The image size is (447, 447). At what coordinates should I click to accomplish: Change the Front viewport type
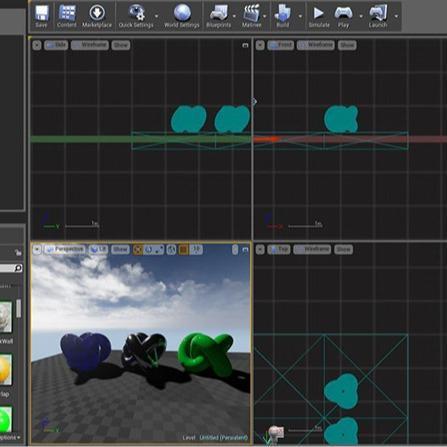[281, 45]
